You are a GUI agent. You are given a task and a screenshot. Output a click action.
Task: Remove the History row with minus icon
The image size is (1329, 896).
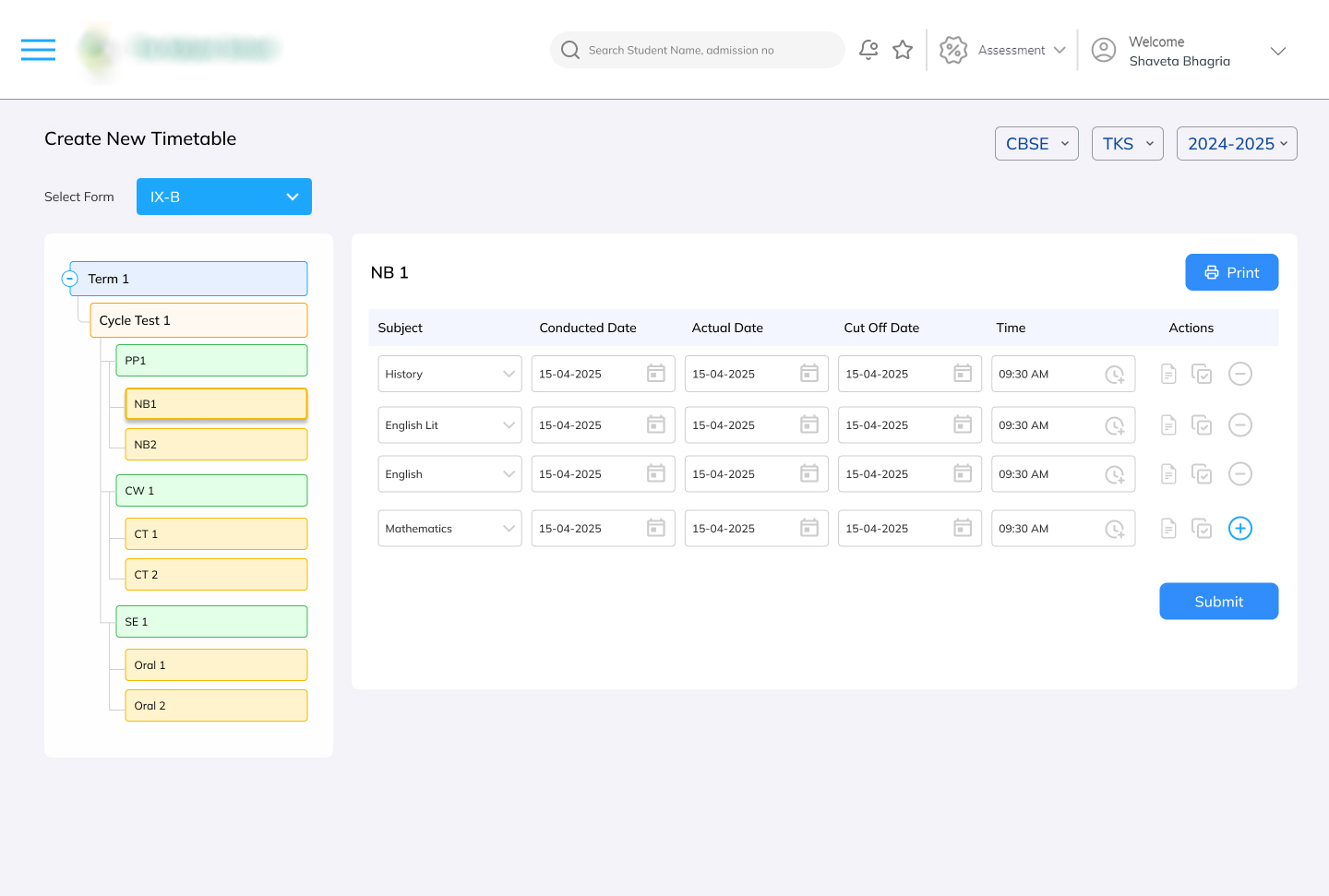(1240, 374)
